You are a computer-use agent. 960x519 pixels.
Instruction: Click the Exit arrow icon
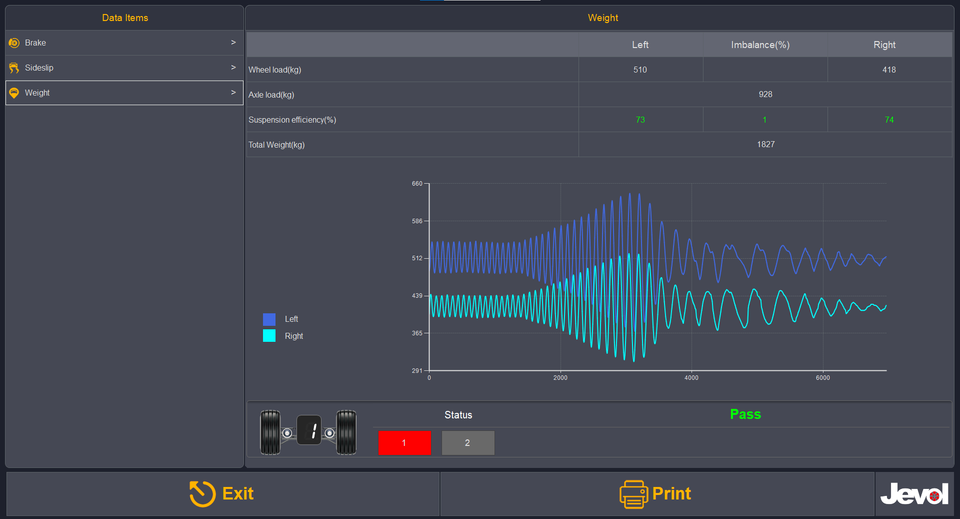203,494
